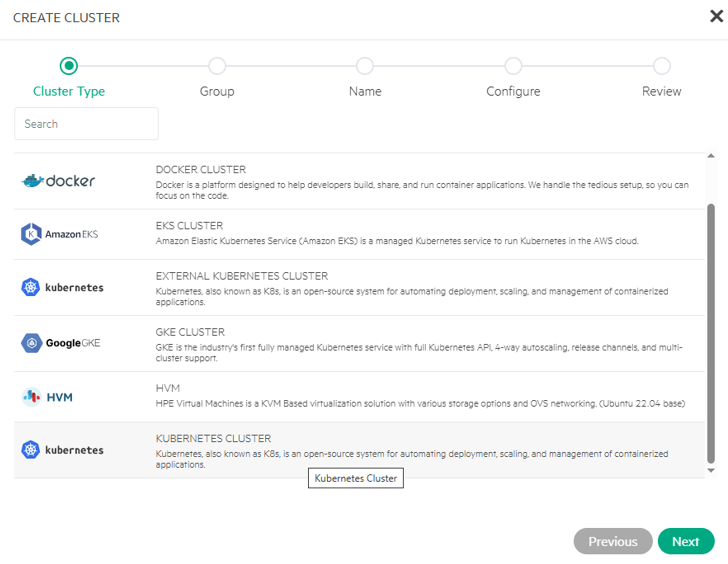
Task: Choose the Amazon EKS logo
Action: [x=60, y=234]
